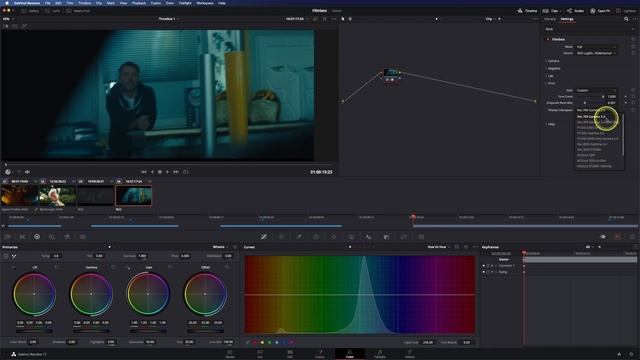
Task: Toggle loop playback in viewer
Action: pyautogui.click(x=186, y=172)
